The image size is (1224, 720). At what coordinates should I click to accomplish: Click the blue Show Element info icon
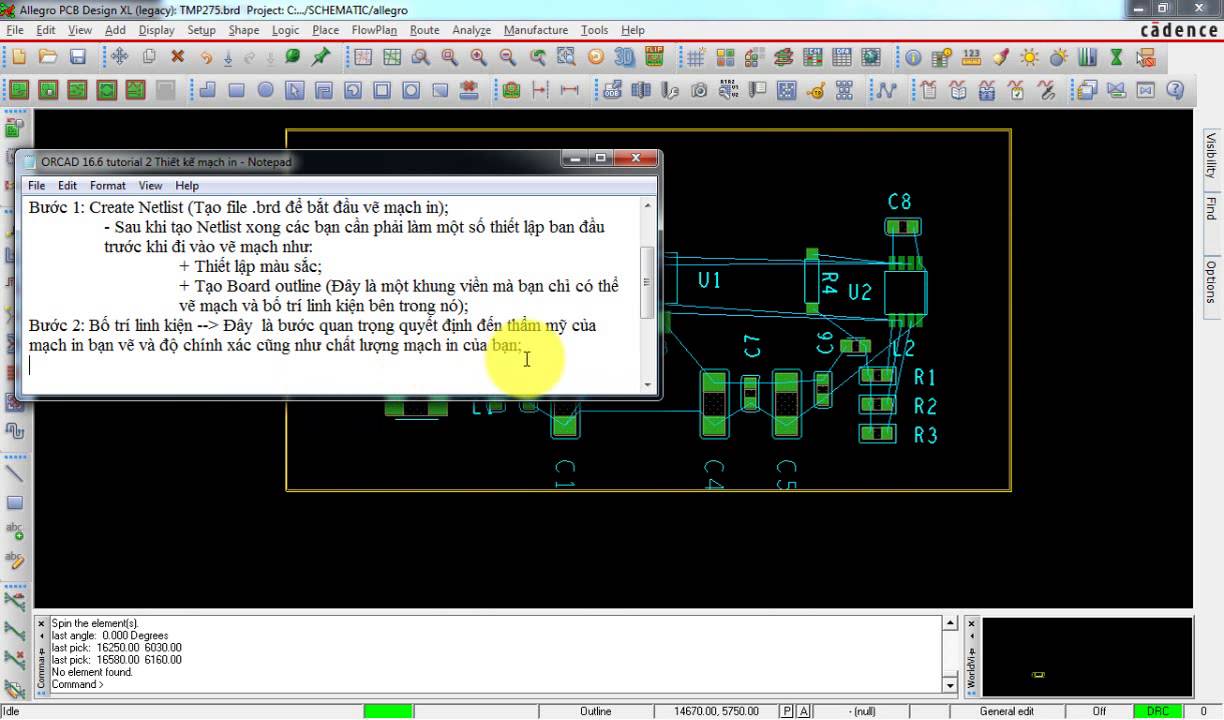pyautogui.click(x=913, y=57)
